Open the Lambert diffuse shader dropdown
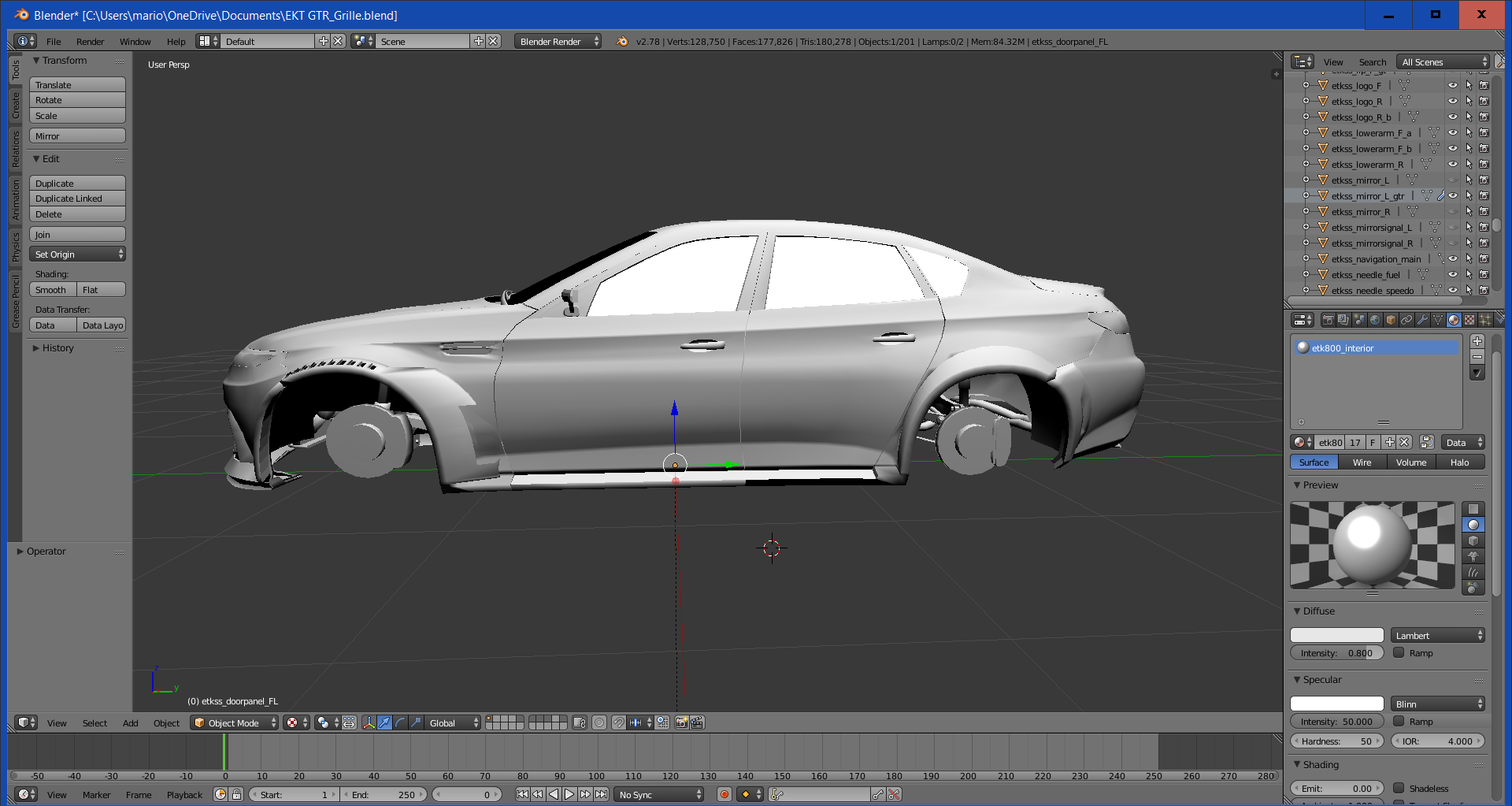This screenshot has width=1512, height=806. tap(1438, 636)
